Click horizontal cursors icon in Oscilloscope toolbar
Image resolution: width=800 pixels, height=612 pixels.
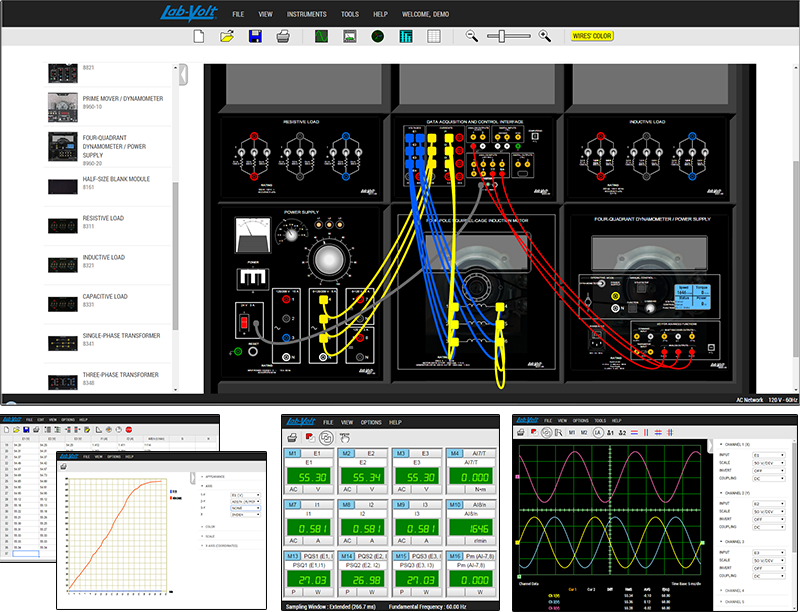(x=634, y=432)
